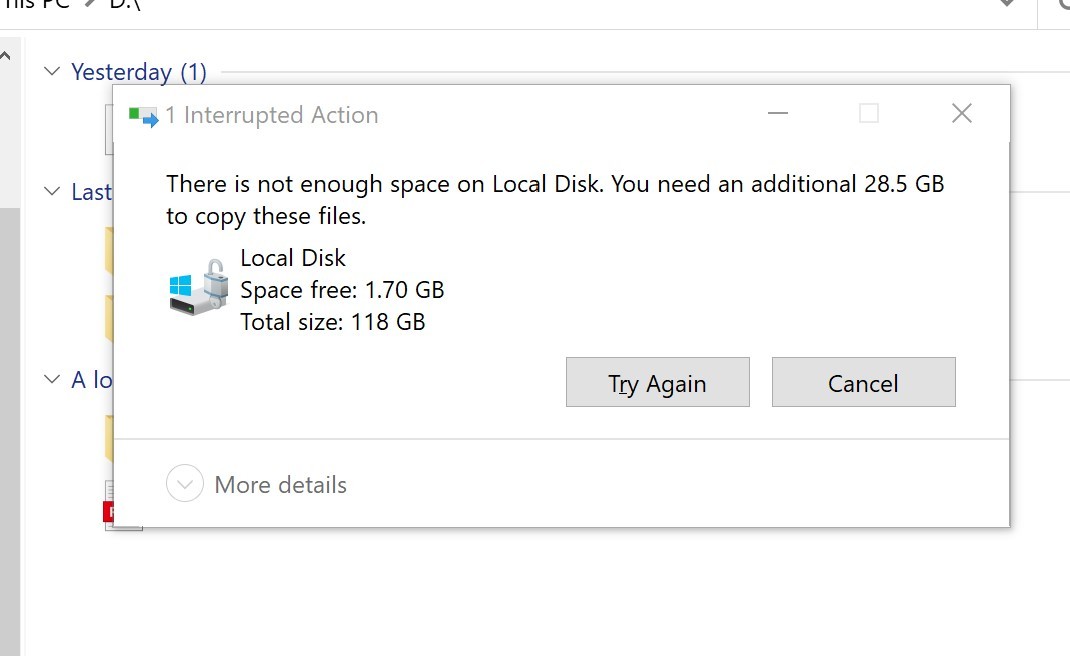This screenshot has width=1070, height=656.
Task: Click the Local Disk drive icon
Action: point(199,287)
